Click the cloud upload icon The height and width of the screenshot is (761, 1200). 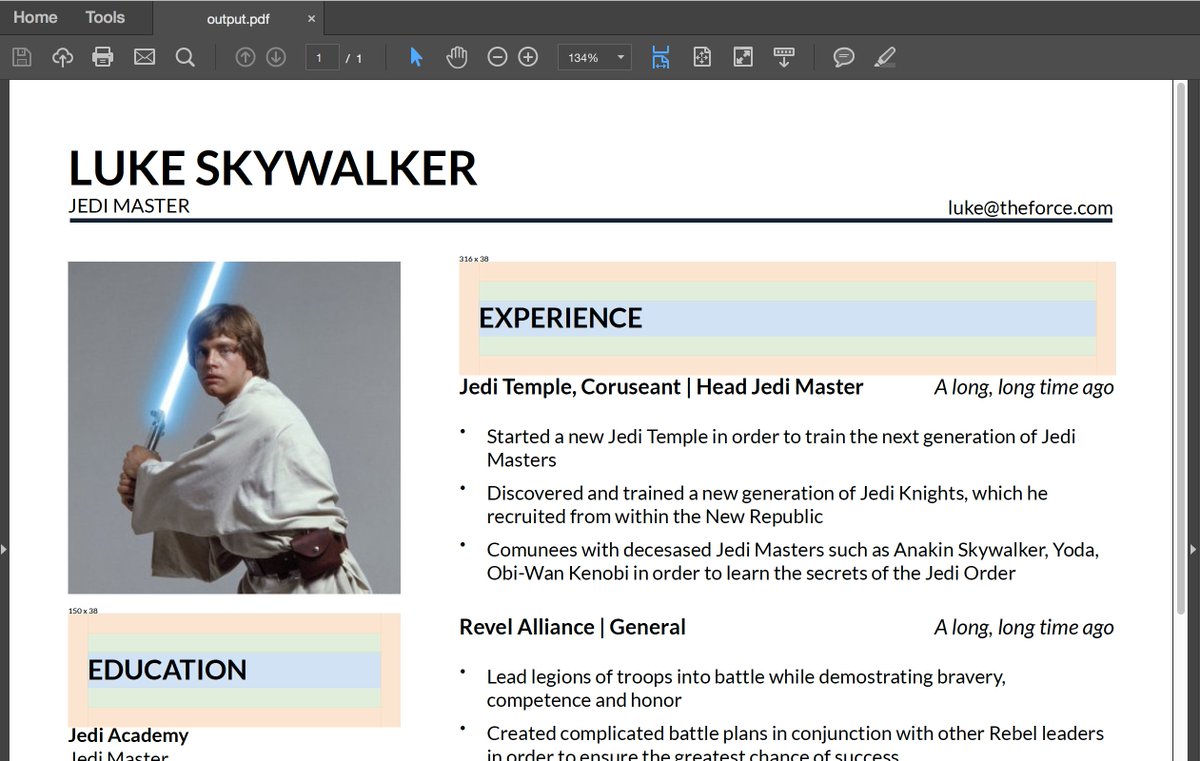(x=62, y=57)
